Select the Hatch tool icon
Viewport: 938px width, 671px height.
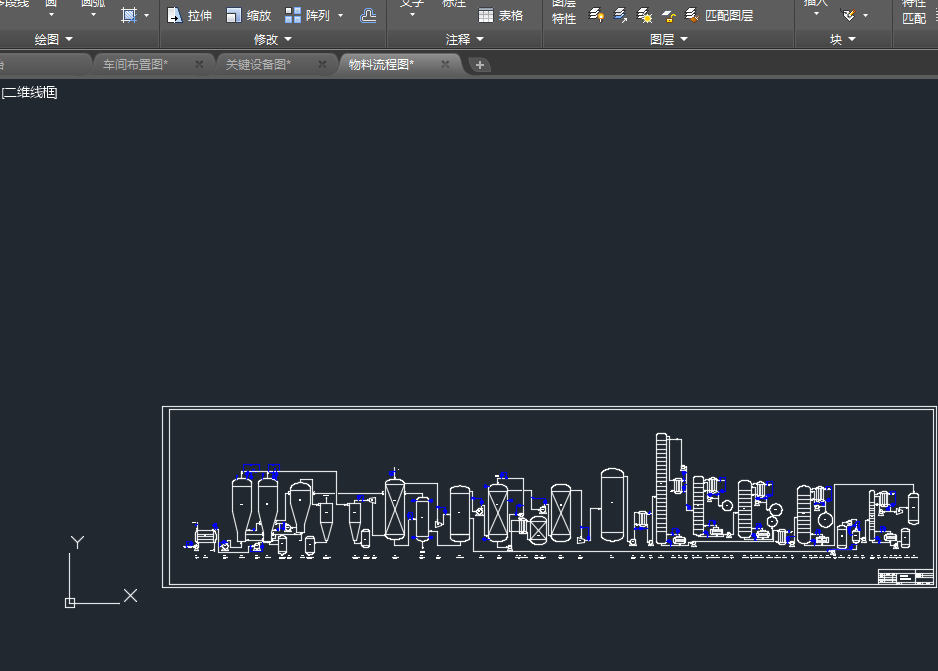pyautogui.click(x=129, y=15)
